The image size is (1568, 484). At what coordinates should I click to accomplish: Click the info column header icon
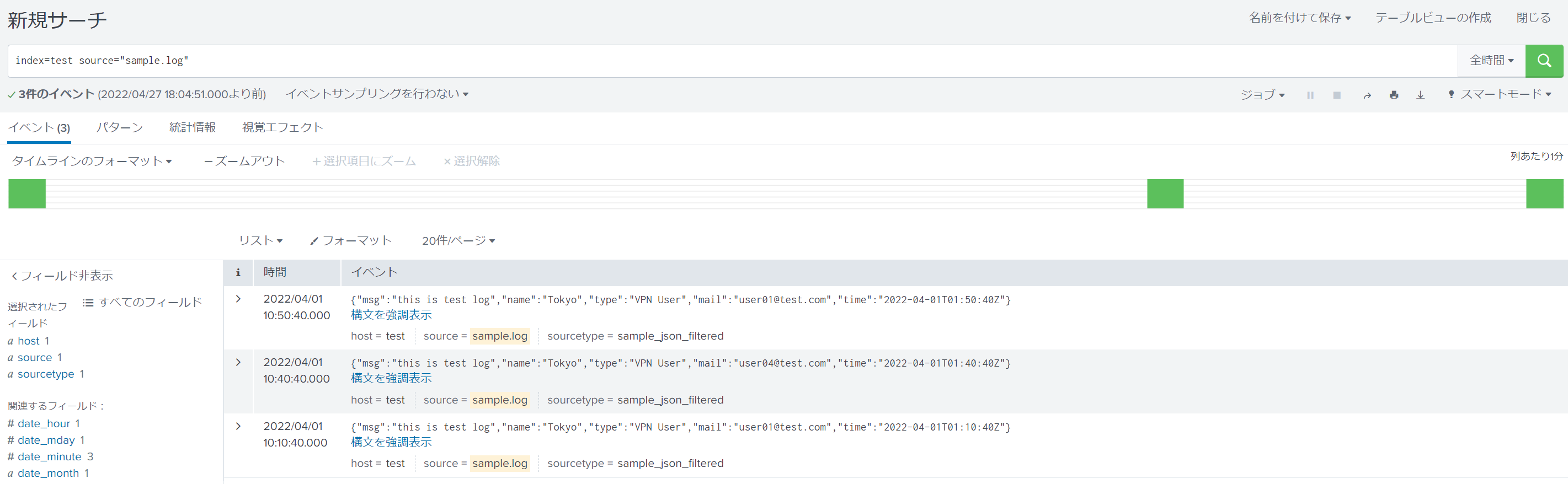238,272
